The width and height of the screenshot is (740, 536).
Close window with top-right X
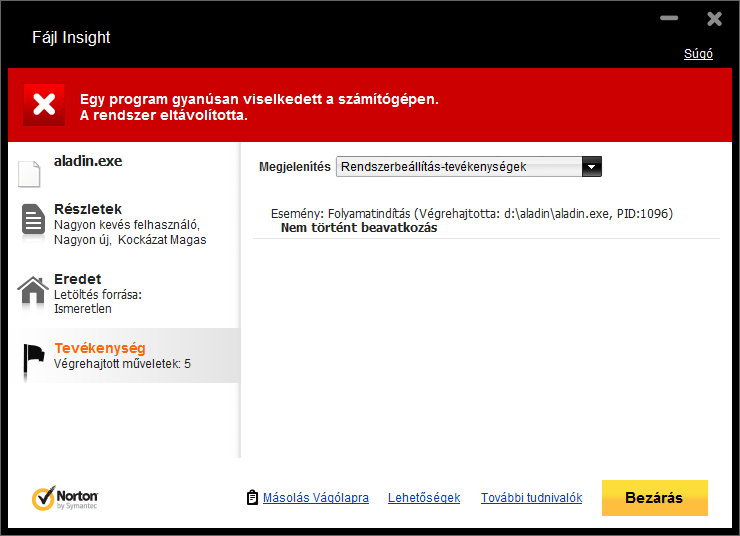(x=715, y=19)
